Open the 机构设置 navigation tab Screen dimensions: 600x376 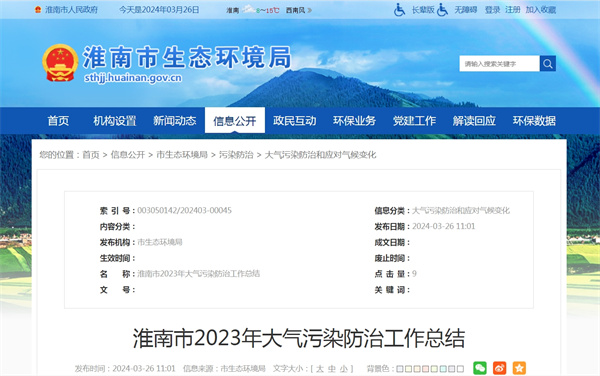pos(115,121)
